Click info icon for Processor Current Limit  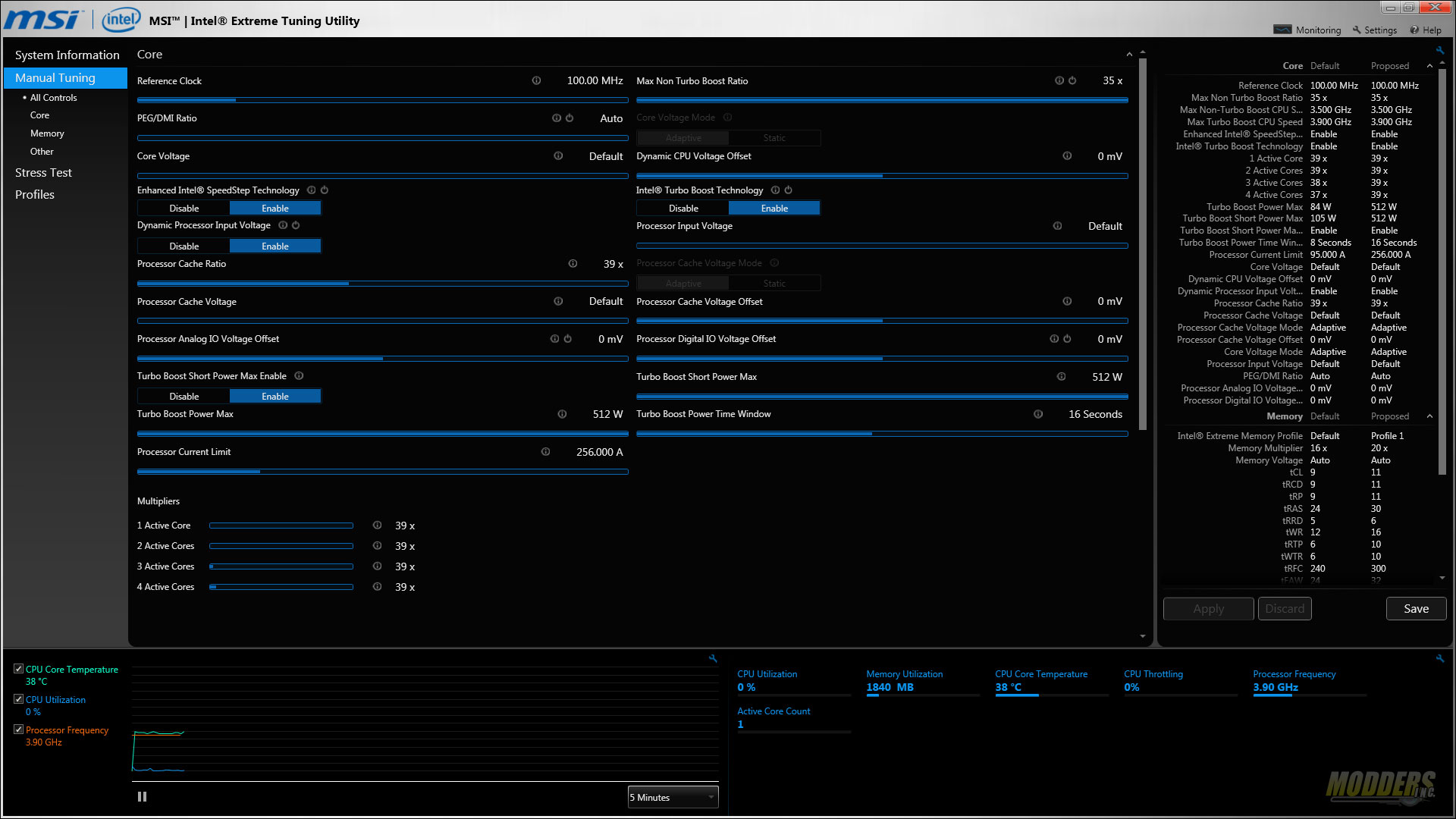point(545,452)
